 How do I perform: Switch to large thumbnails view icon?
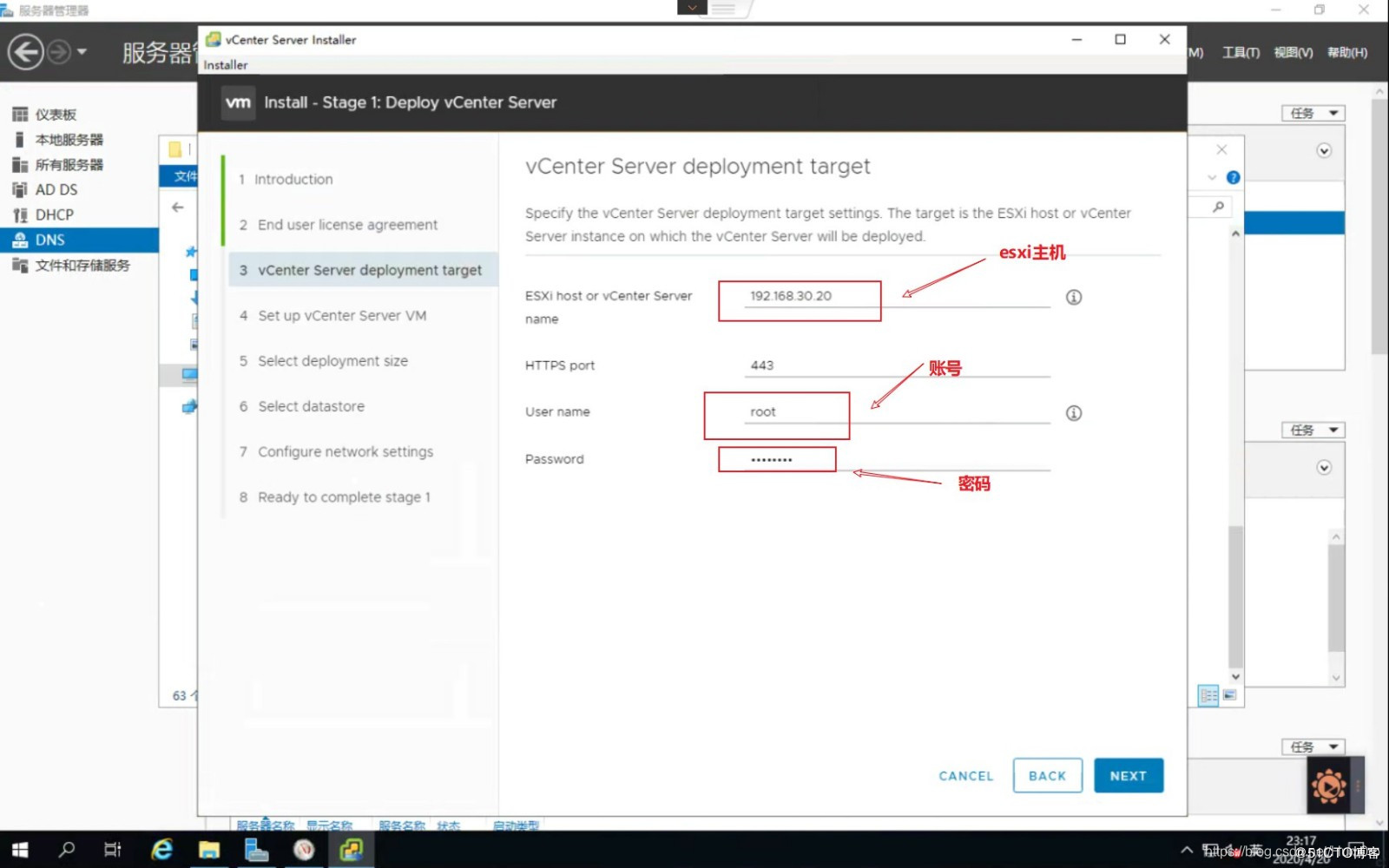click(x=1230, y=695)
